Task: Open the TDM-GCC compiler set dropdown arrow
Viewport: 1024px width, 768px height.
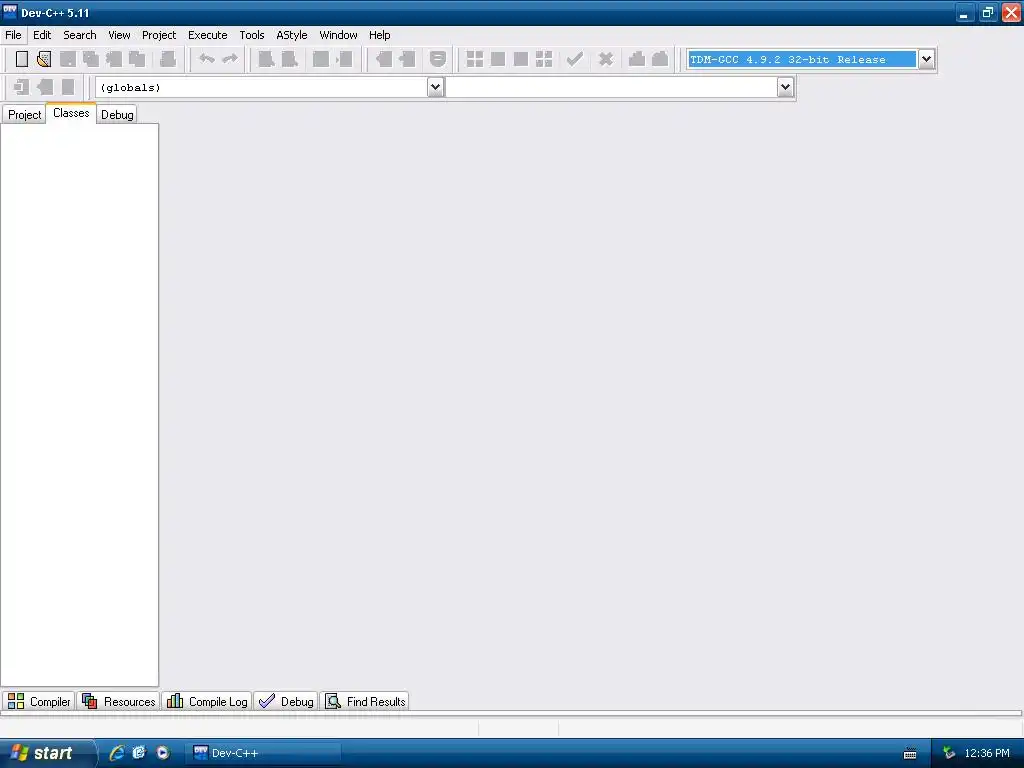Action: [926, 59]
